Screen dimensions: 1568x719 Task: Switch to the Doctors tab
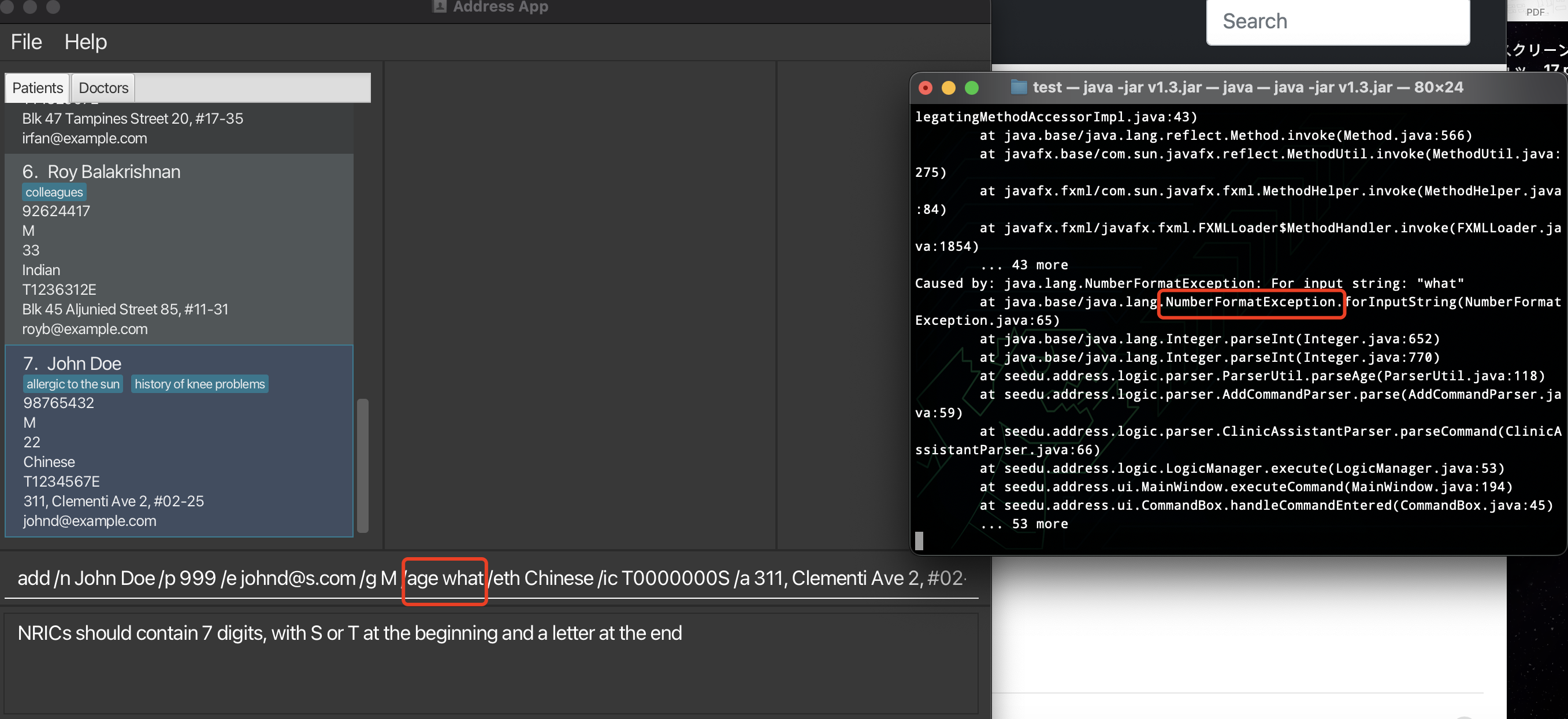(103, 88)
